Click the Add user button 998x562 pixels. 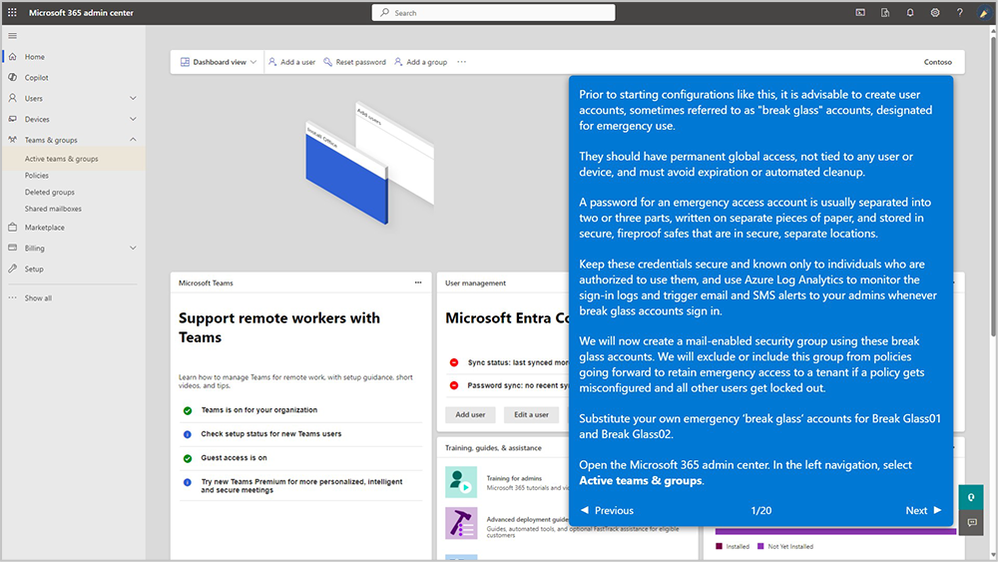(470, 414)
